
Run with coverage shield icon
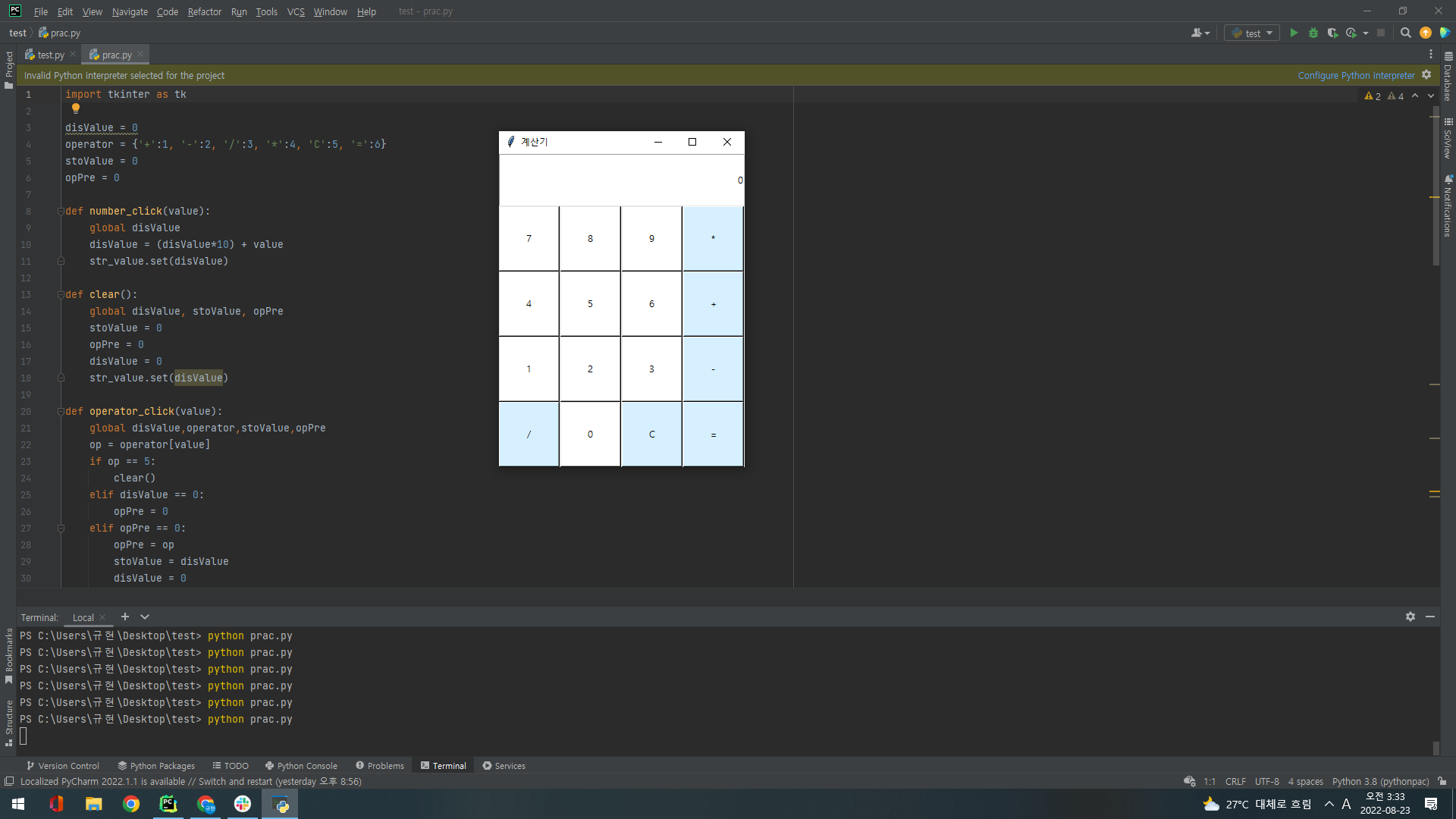tap(1332, 33)
